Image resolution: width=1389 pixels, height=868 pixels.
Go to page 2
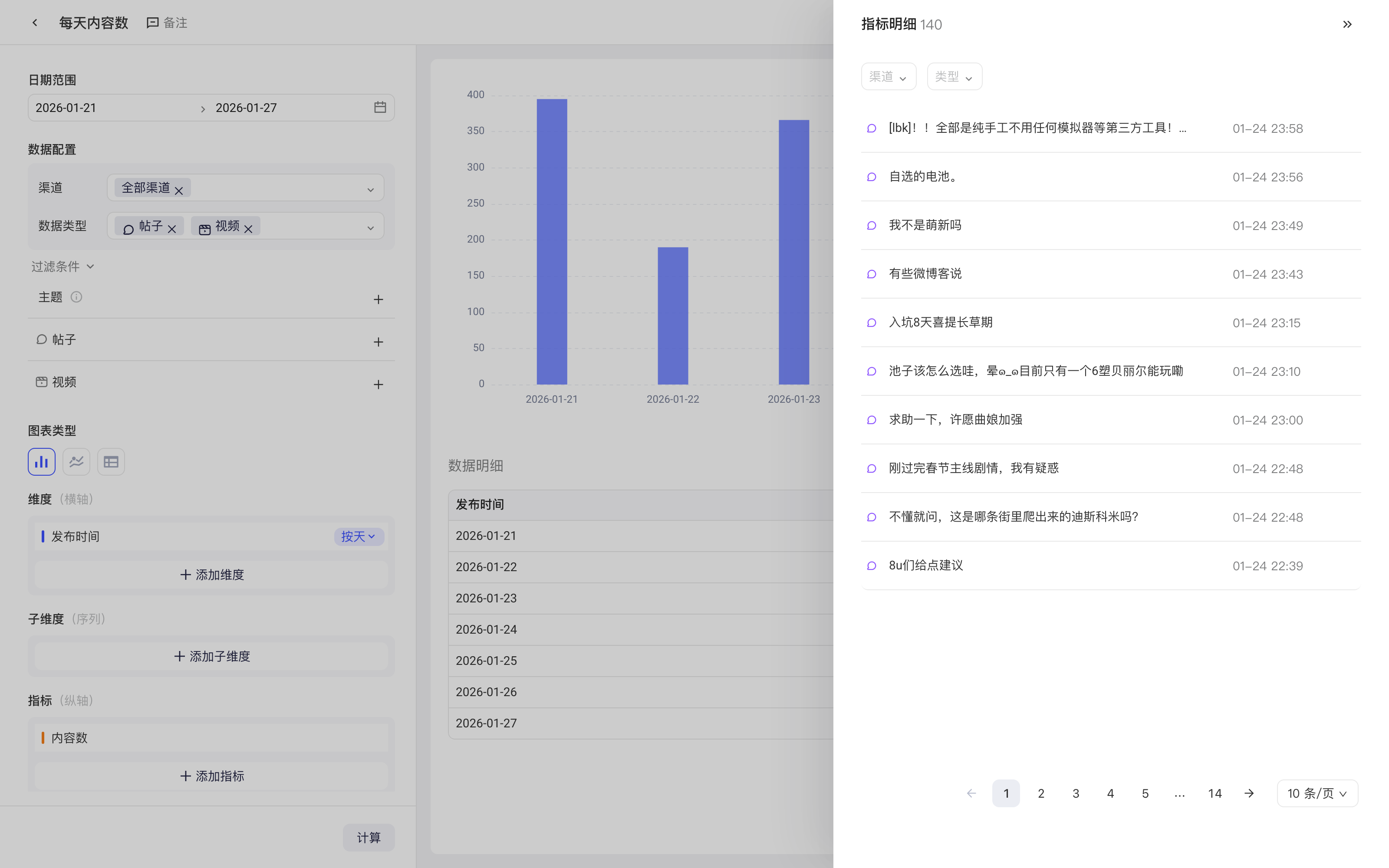coord(1040,793)
